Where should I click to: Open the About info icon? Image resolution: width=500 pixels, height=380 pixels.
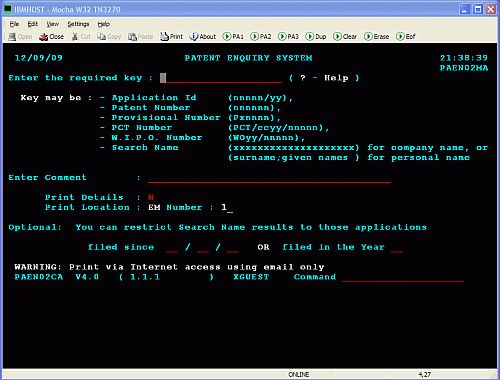[203, 36]
